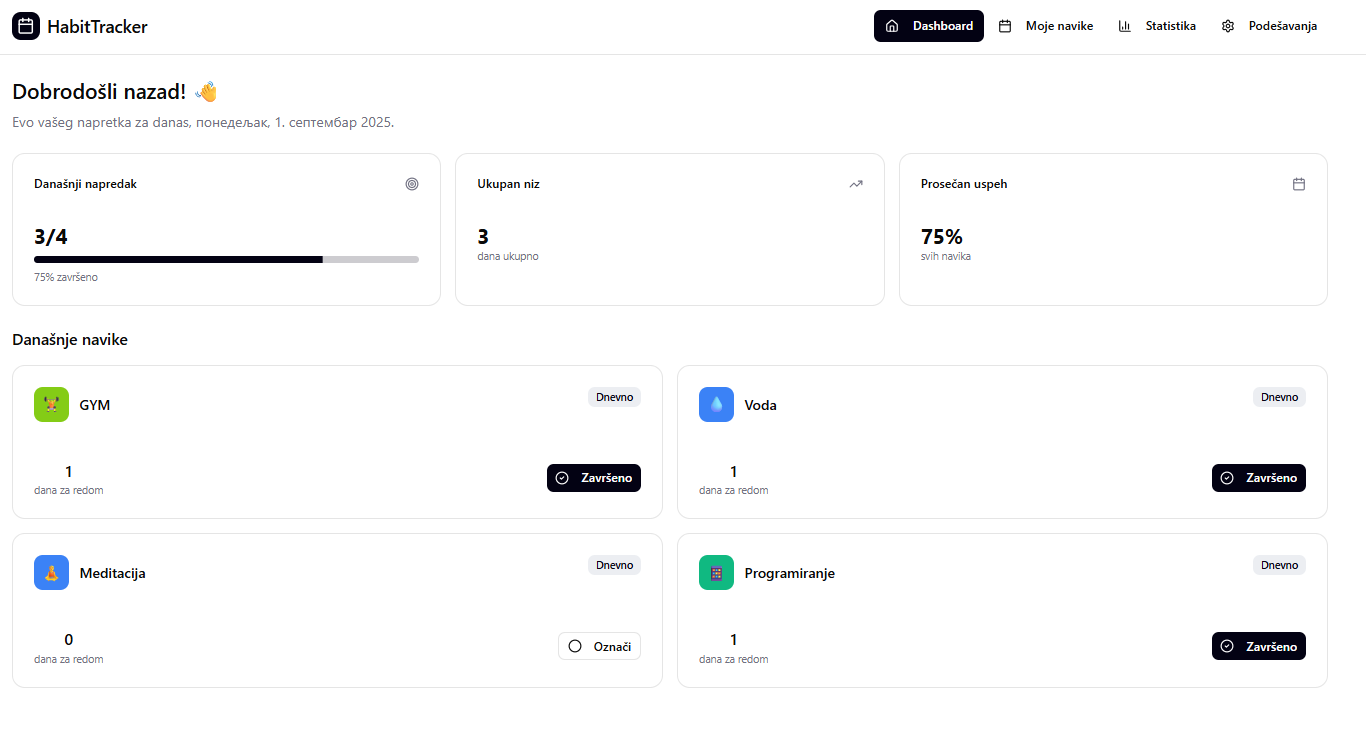
Task: Click the Meditacija habit icon
Action: tap(51, 572)
